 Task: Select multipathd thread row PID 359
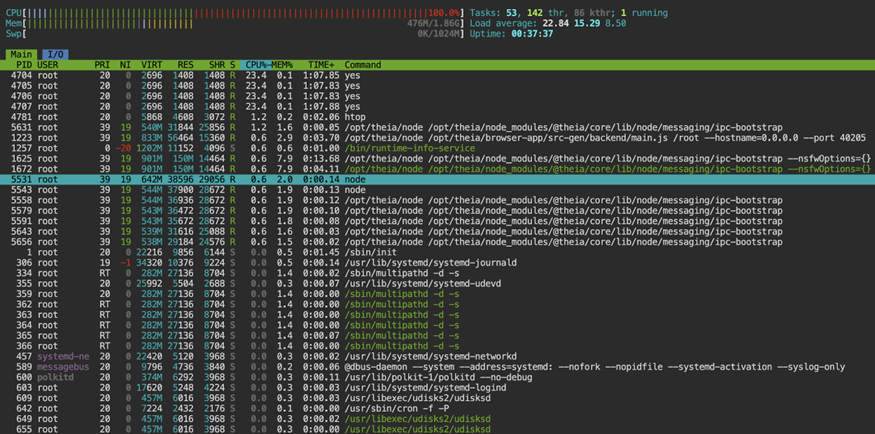[x=438, y=294]
